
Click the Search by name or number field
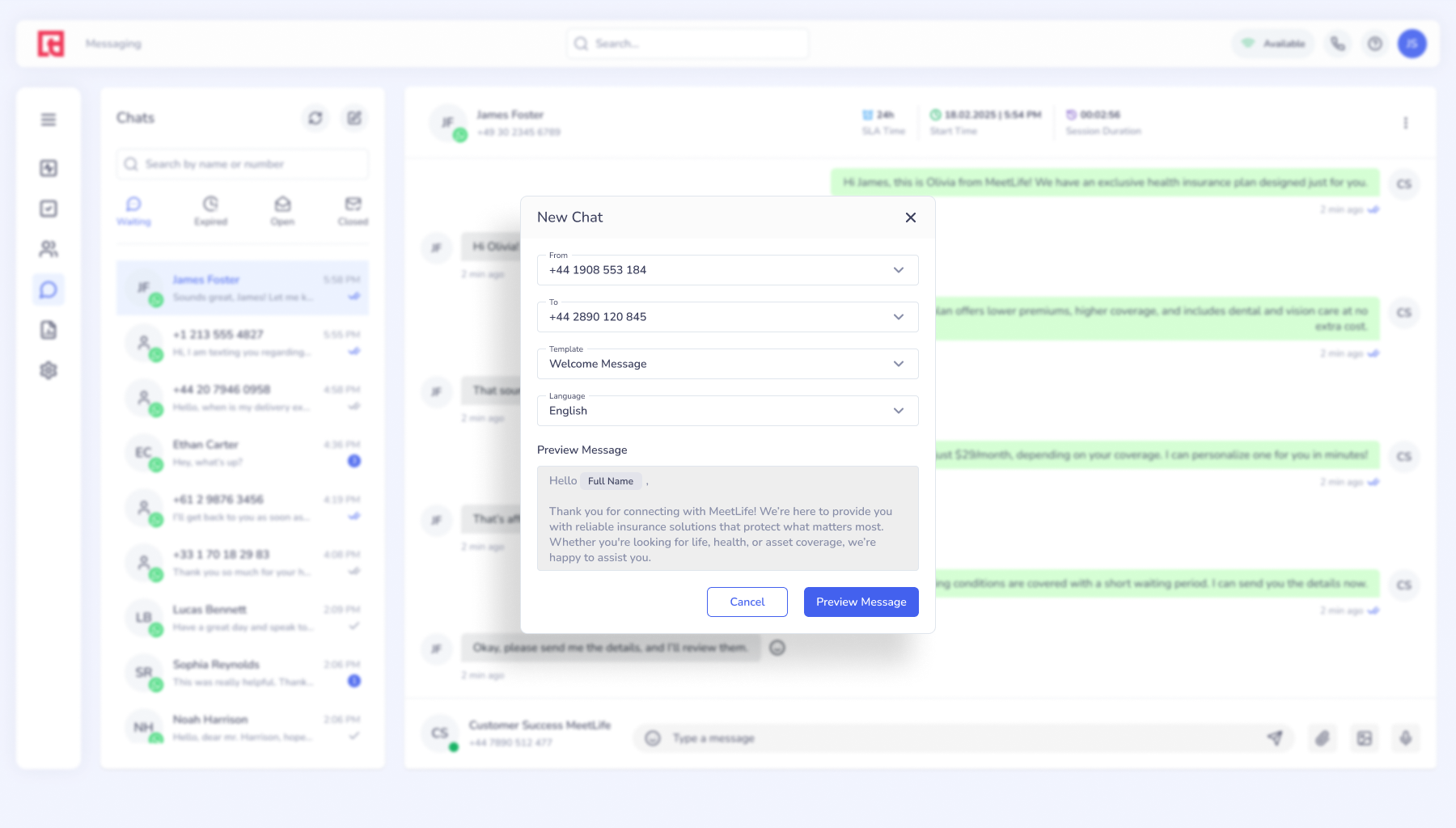click(x=243, y=164)
